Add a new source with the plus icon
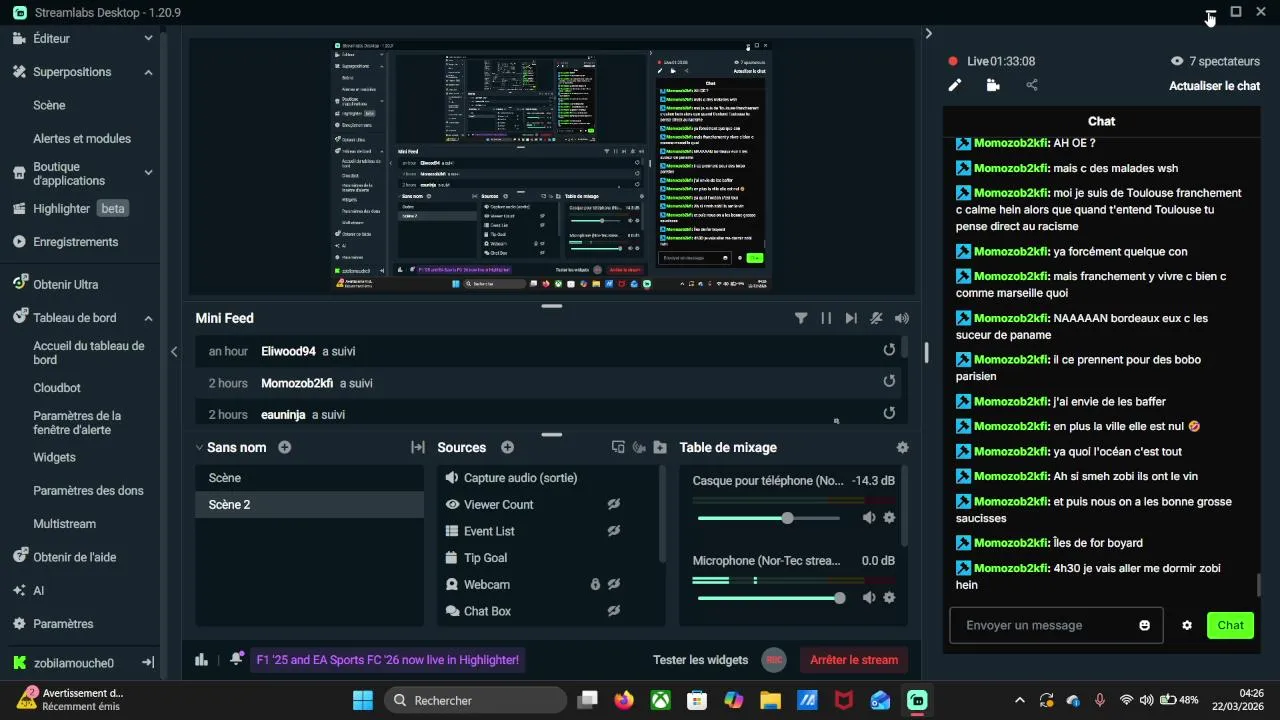This screenshot has width=1280, height=720. [507, 447]
